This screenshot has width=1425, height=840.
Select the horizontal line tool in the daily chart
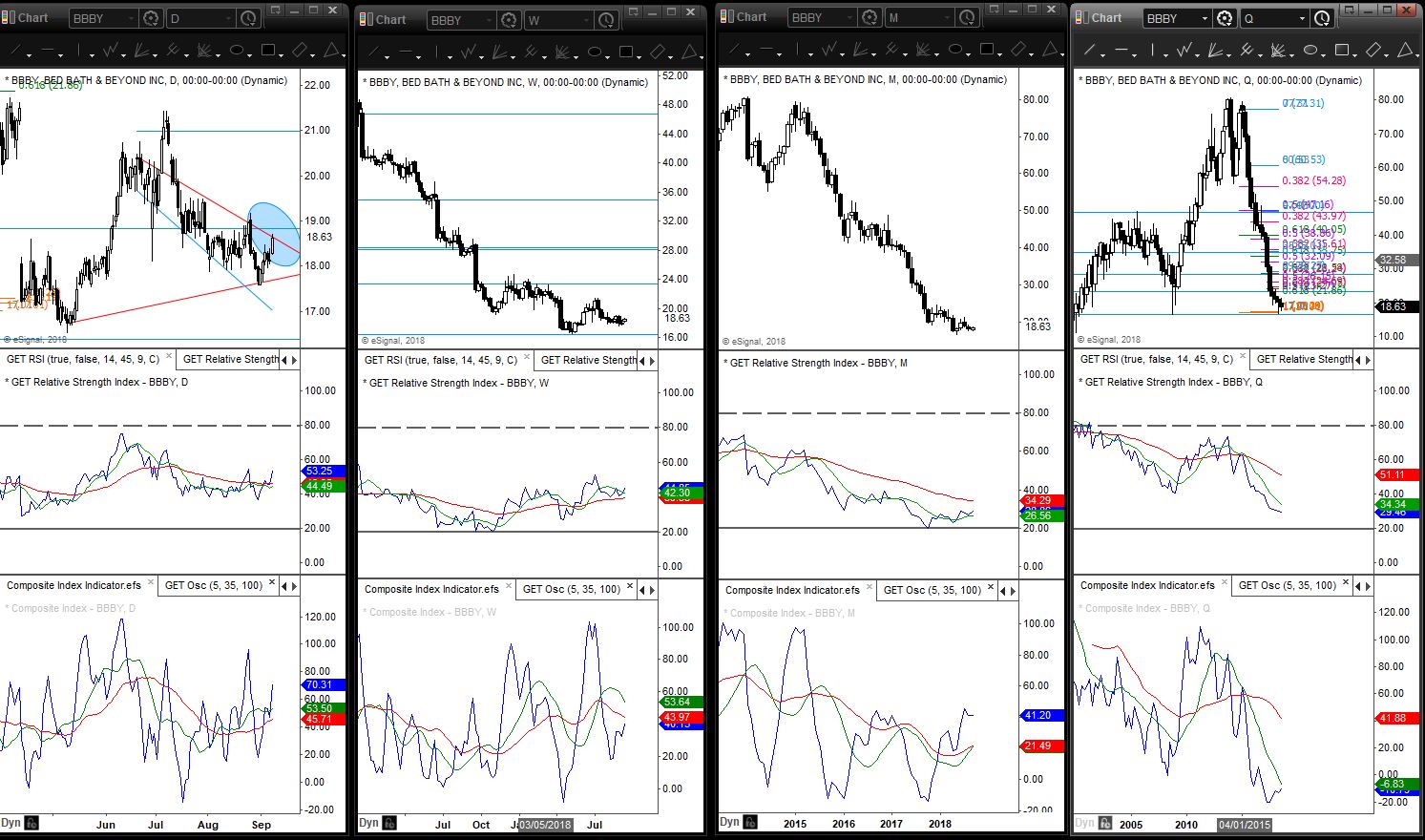point(49,50)
